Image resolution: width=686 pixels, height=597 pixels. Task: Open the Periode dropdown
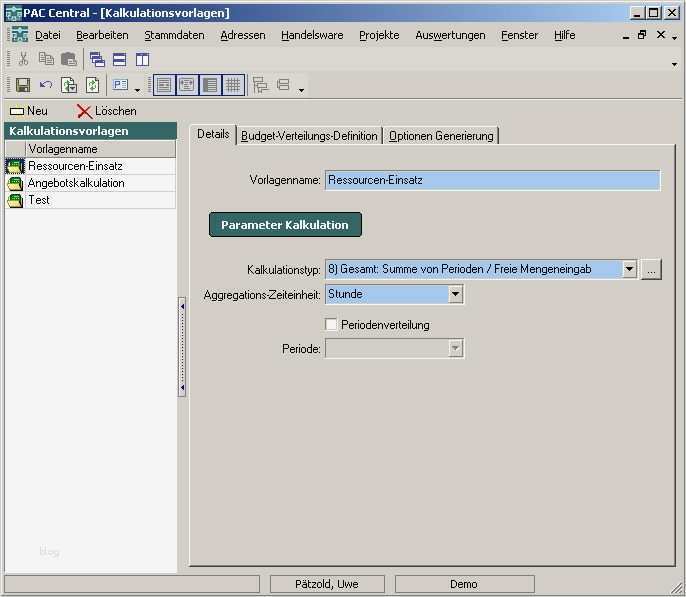click(x=455, y=349)
